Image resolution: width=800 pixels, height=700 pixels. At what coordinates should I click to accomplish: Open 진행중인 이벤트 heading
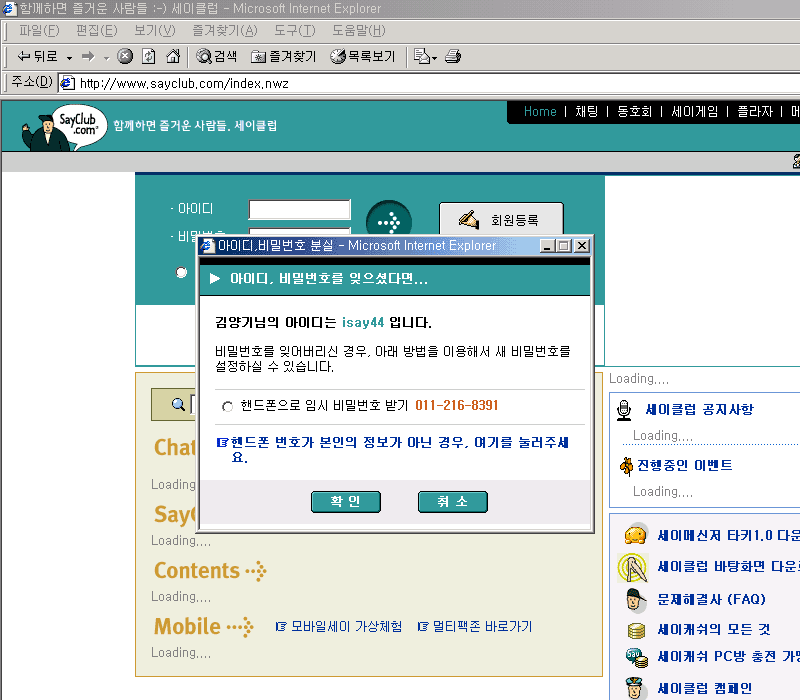685,465
